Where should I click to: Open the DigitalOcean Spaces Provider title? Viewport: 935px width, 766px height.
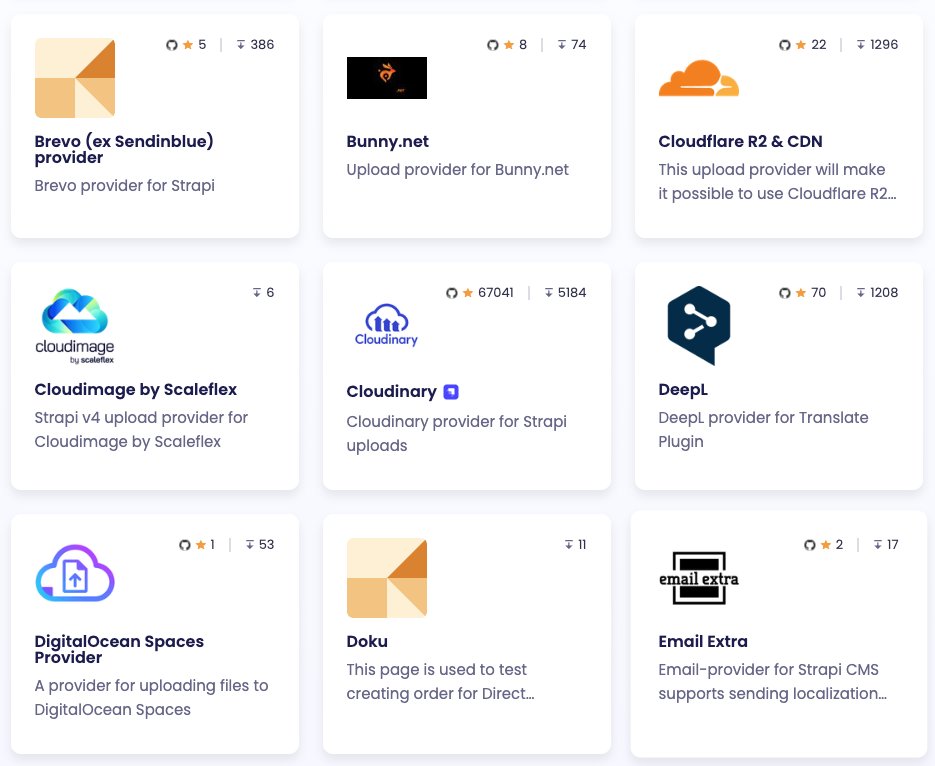(x=119, y=649)
